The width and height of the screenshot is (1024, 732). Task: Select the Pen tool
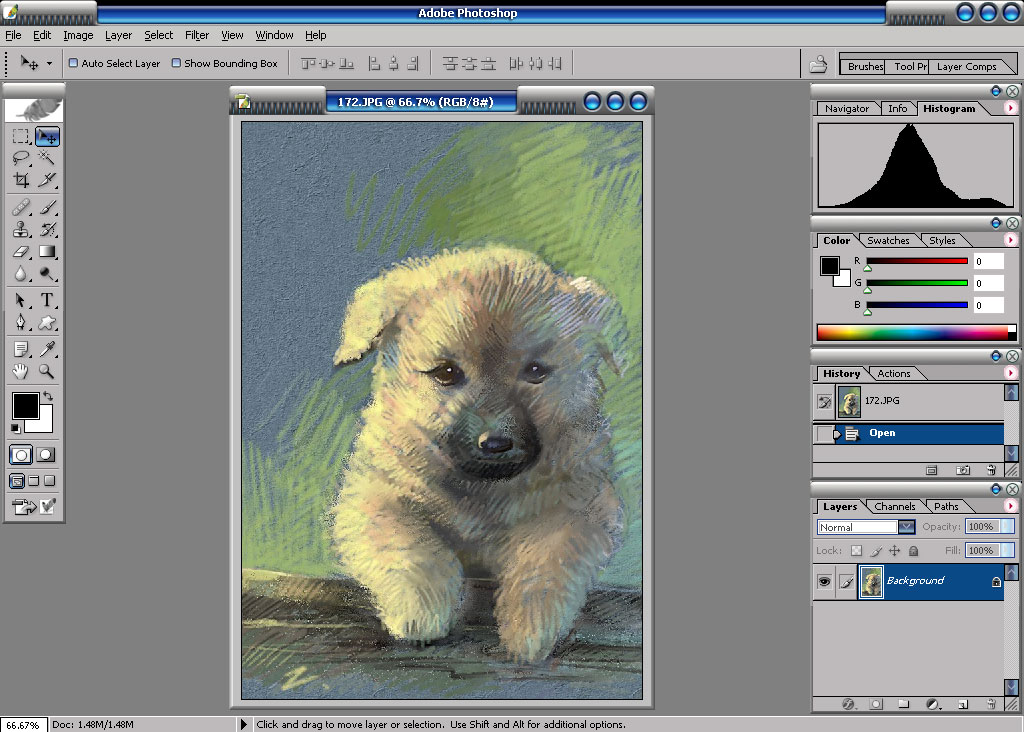click(x=21, y=323)
